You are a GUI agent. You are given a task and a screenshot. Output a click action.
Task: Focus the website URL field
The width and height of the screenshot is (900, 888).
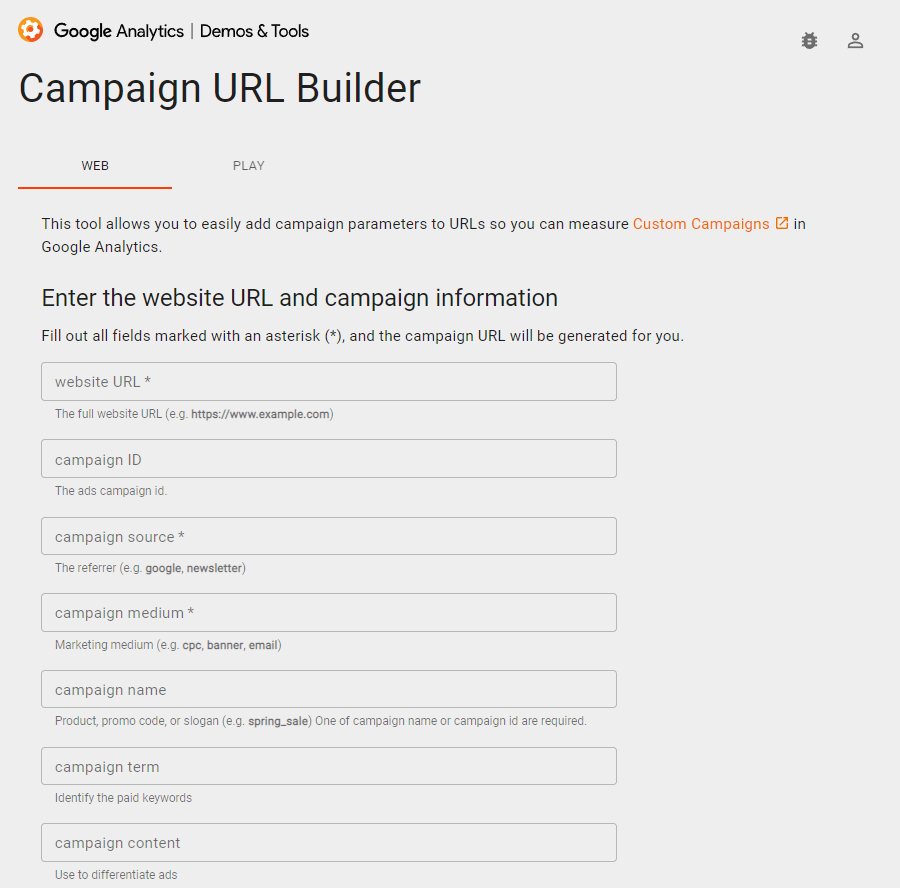click(329, 382)
